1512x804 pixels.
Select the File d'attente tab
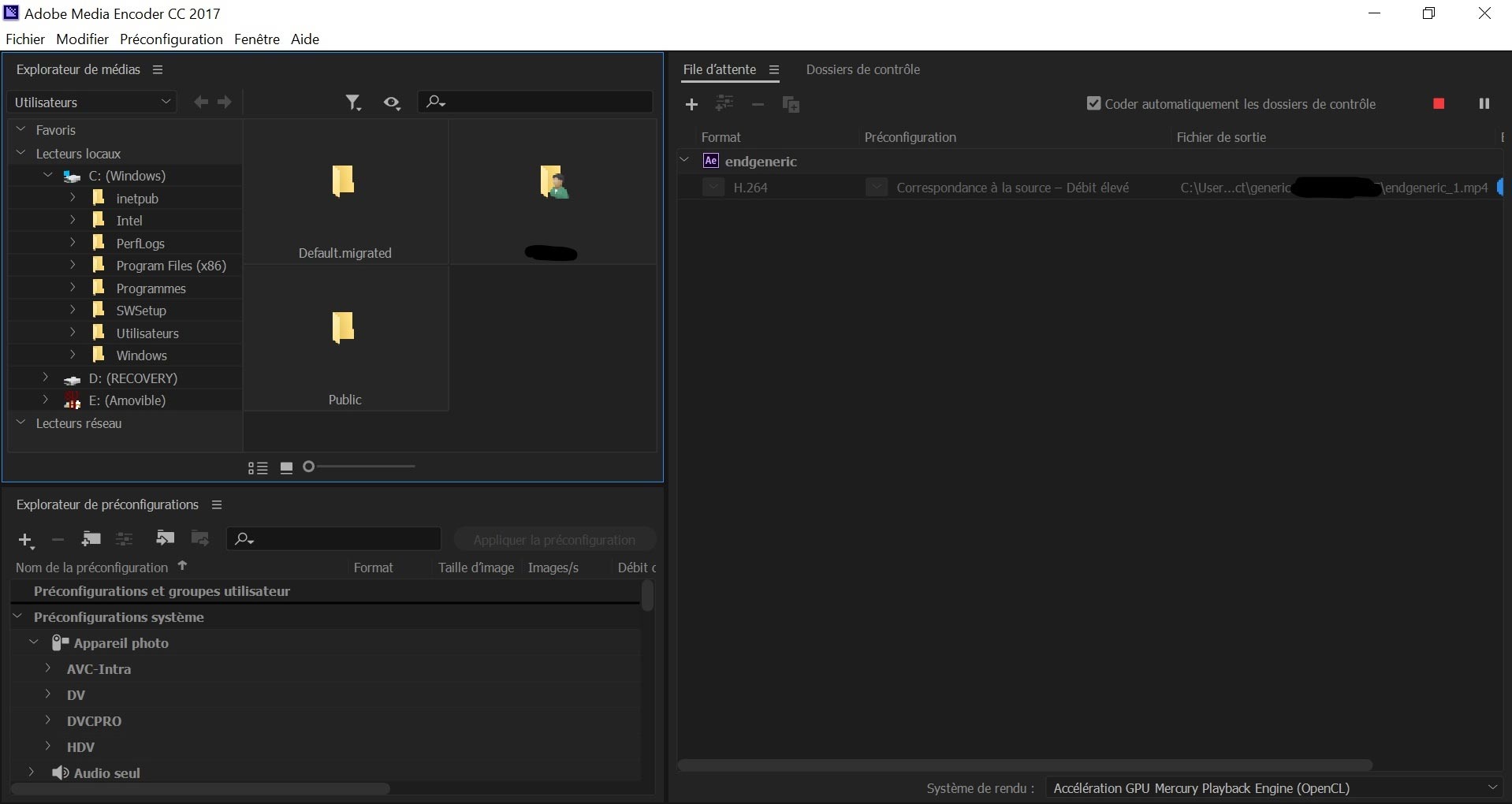click(x=719, y=69)
